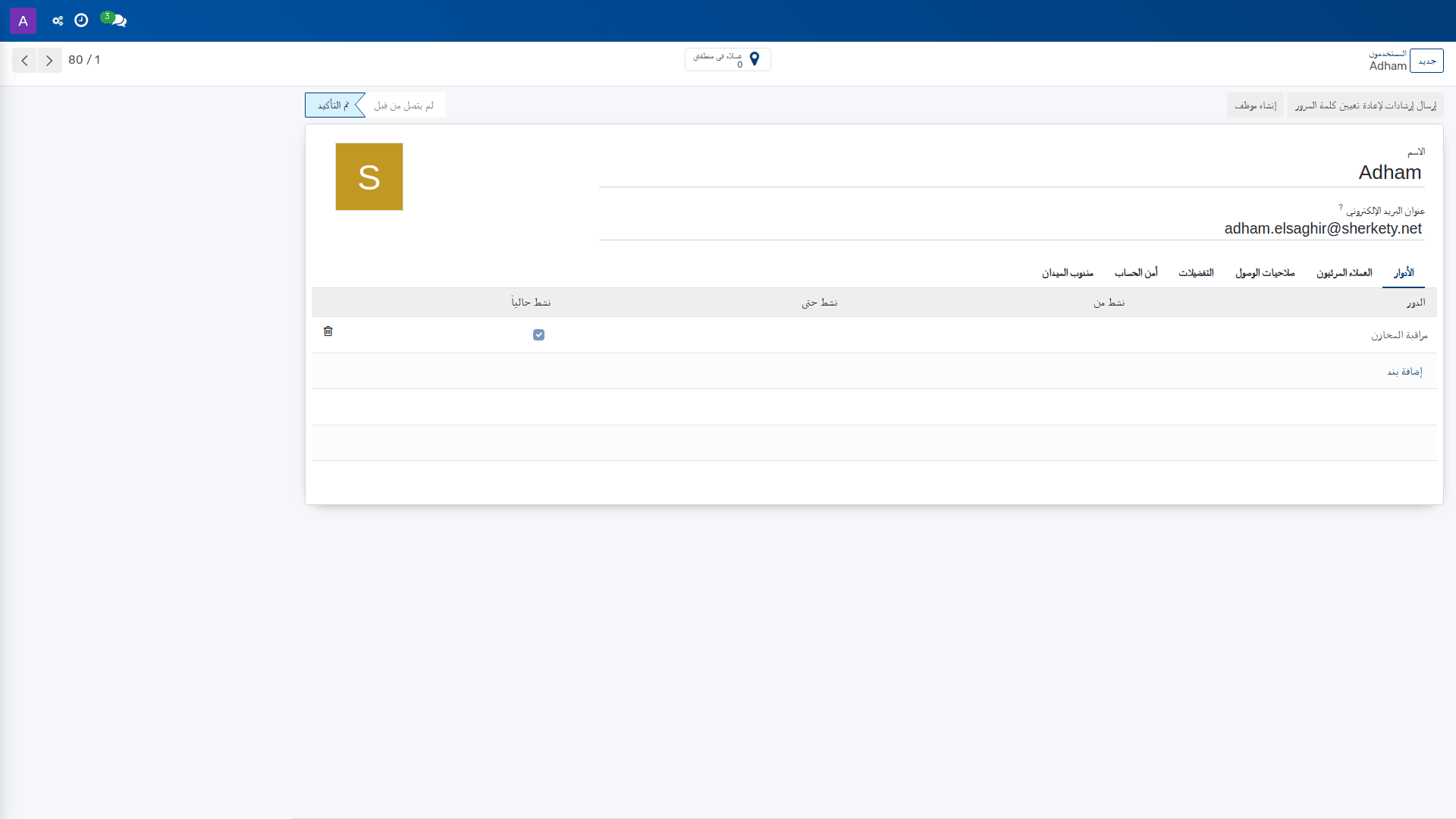Click the إضافة بند link to add role
Viewport: 1456px width, 819px height.
click(1404, 372)
